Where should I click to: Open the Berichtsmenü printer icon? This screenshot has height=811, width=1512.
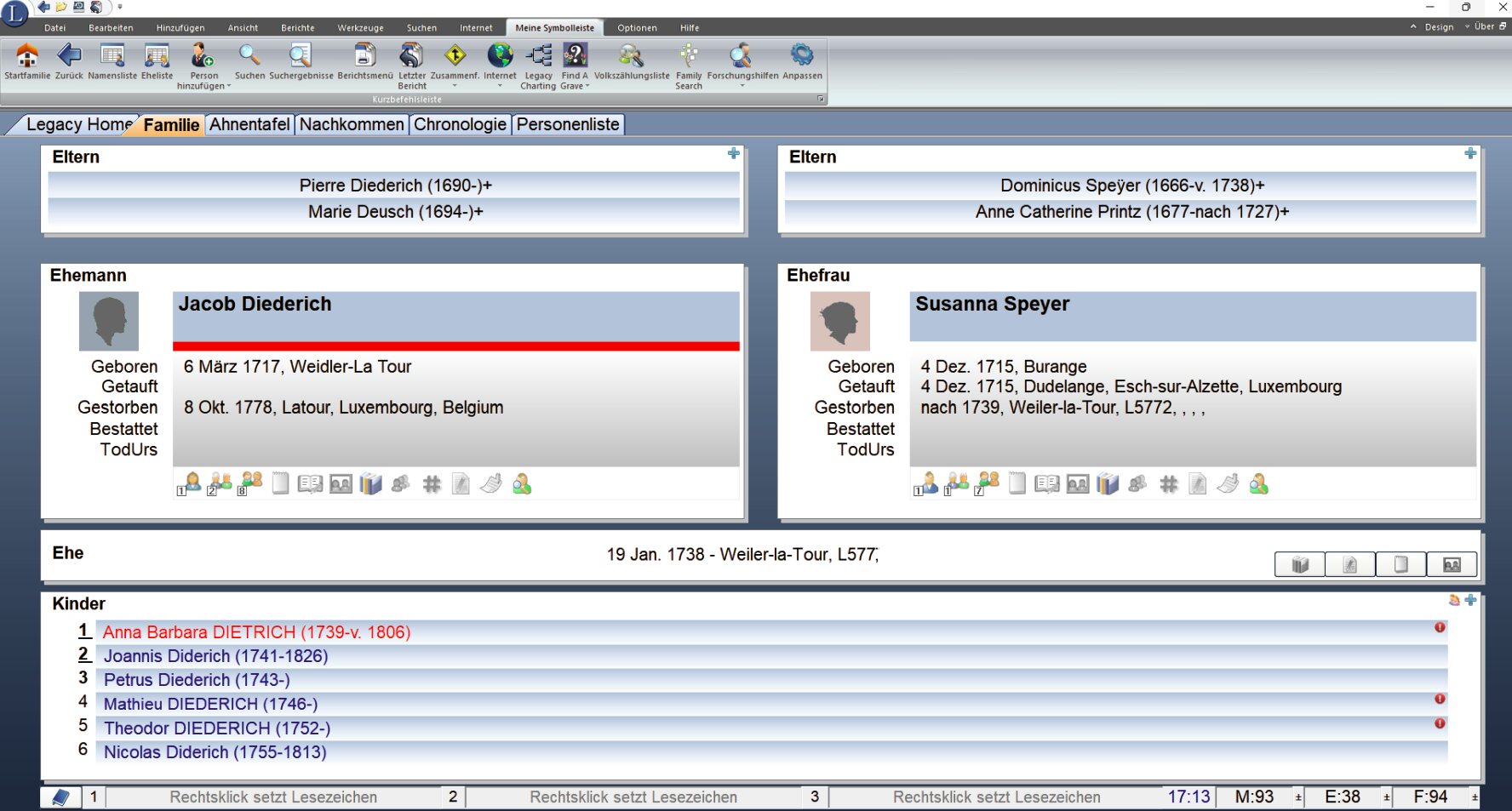[364, 57]
